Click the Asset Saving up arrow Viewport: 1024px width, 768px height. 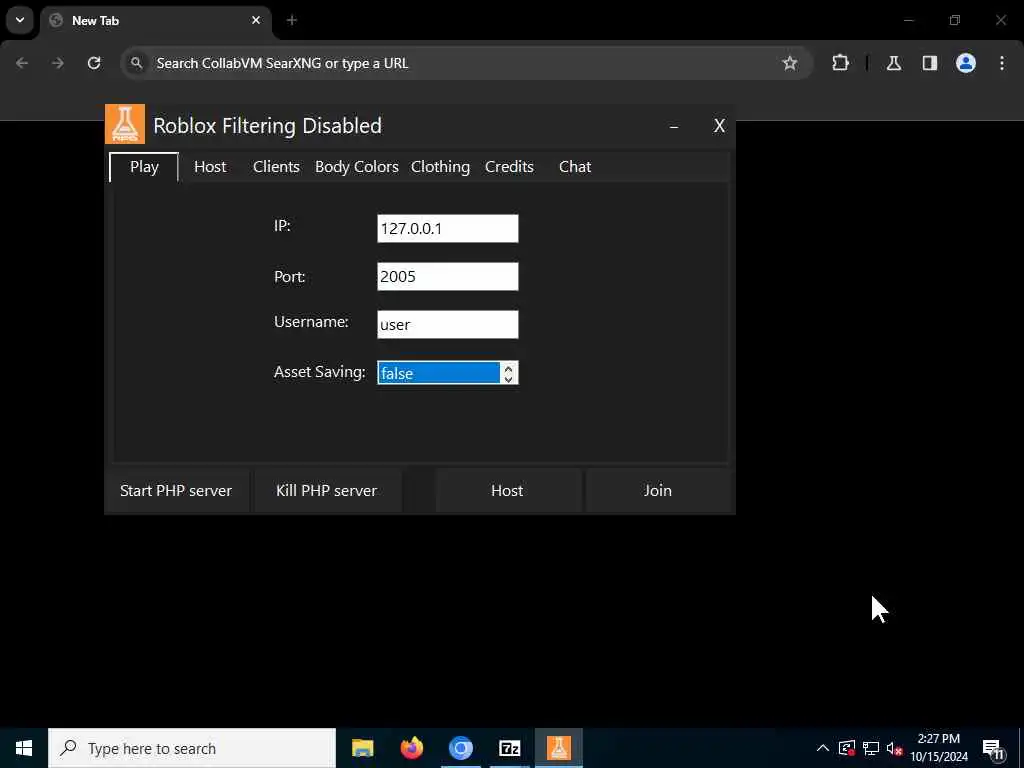(508, 368)
